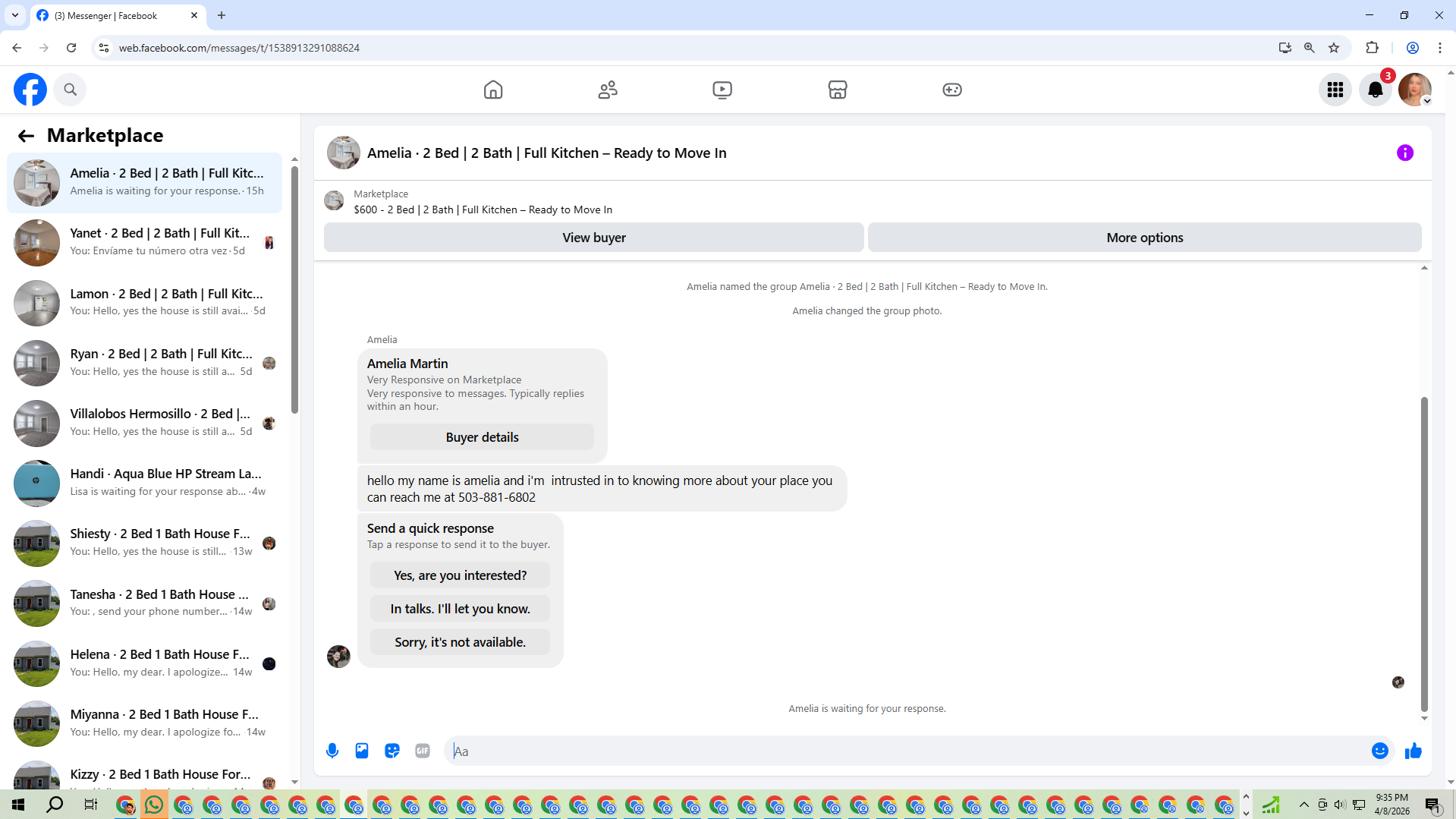This screenshot has height=819, width=1456.
Task: Open WhatsApp from the taskbar
Action: (x=154, y=805)
